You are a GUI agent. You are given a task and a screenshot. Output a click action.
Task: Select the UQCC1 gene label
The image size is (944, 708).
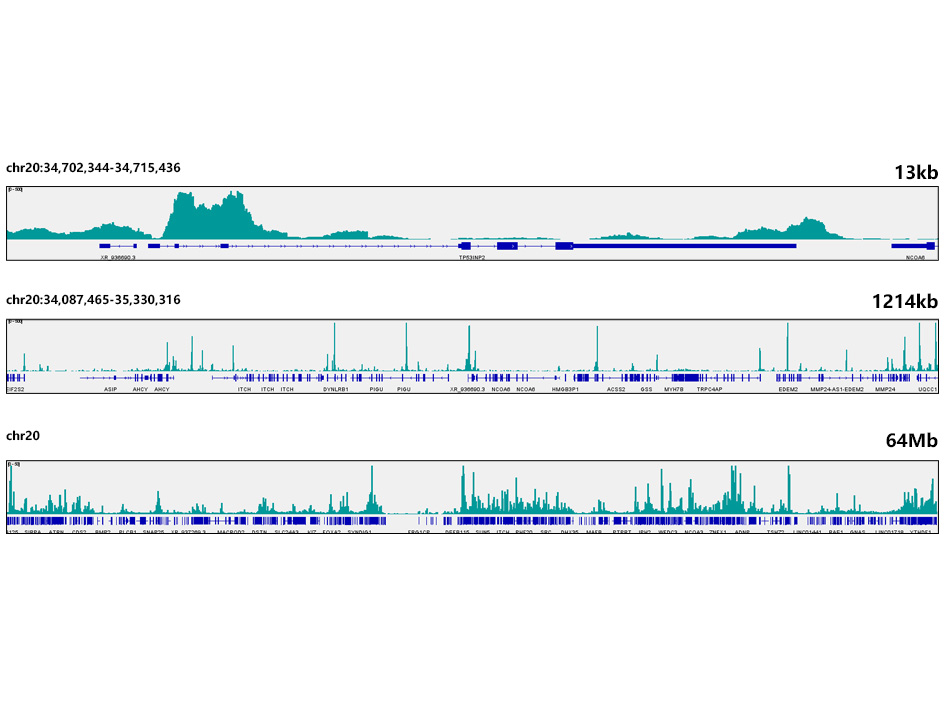point(927,389)
